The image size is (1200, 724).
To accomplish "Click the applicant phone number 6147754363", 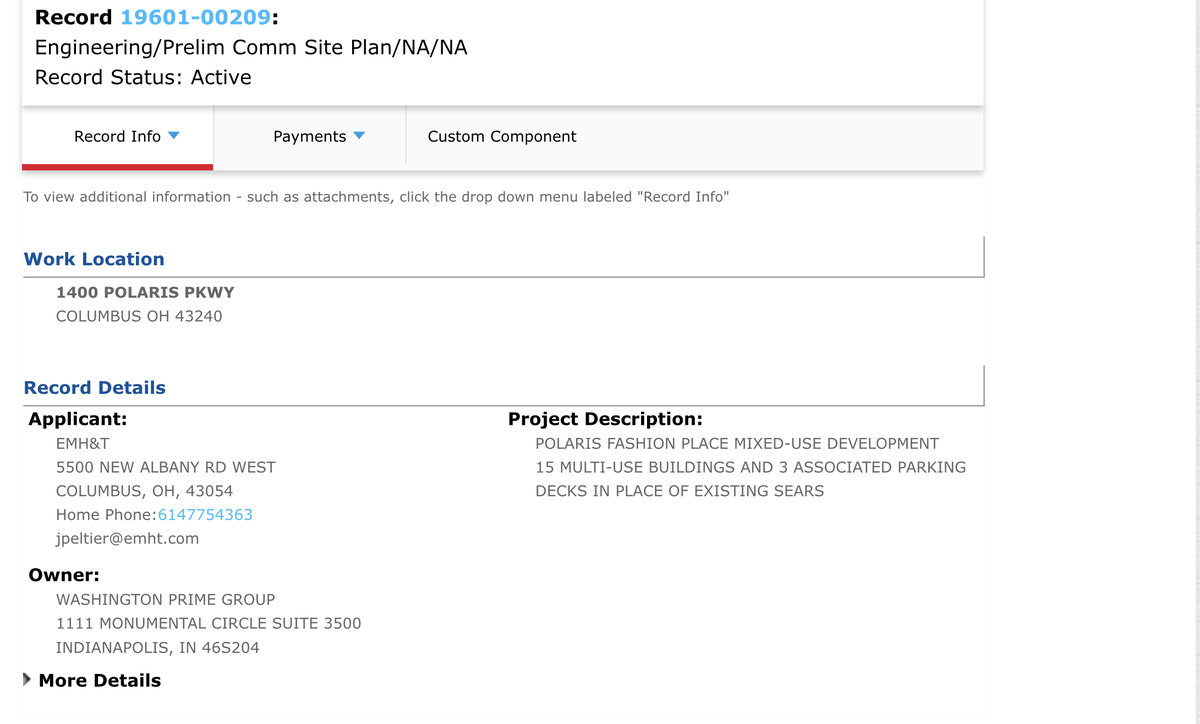I will coord(205,514).
